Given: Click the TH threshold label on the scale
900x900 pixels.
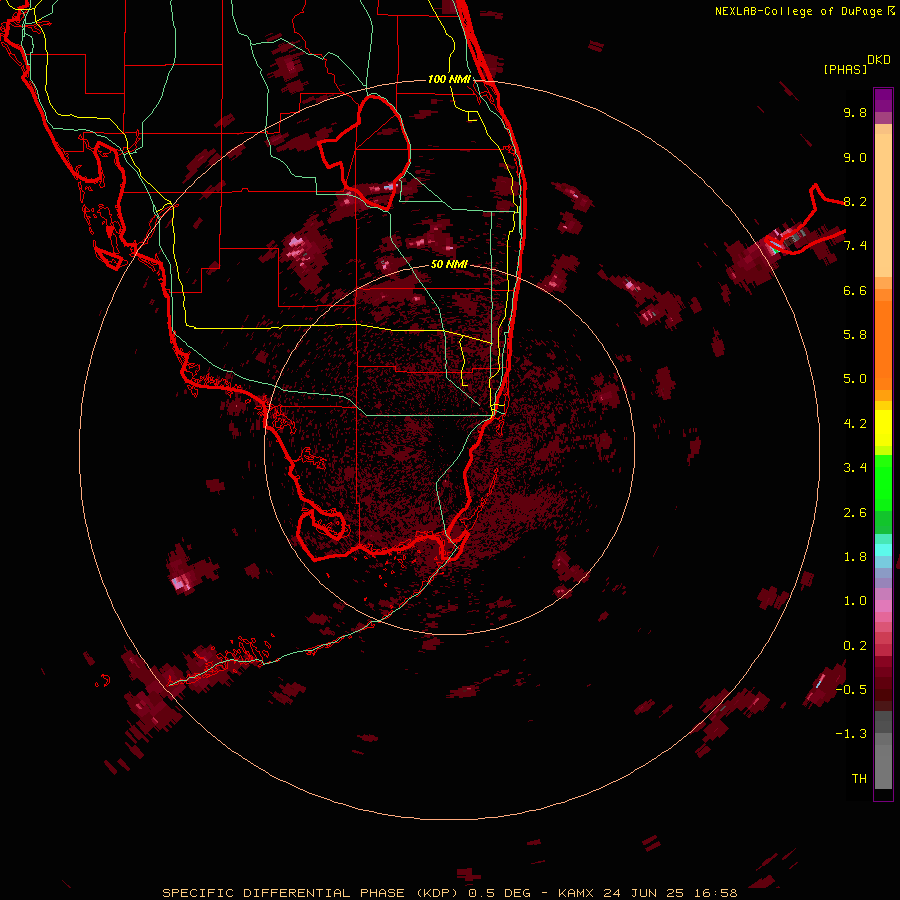Looking at the screenshot, I should point(859,779).
